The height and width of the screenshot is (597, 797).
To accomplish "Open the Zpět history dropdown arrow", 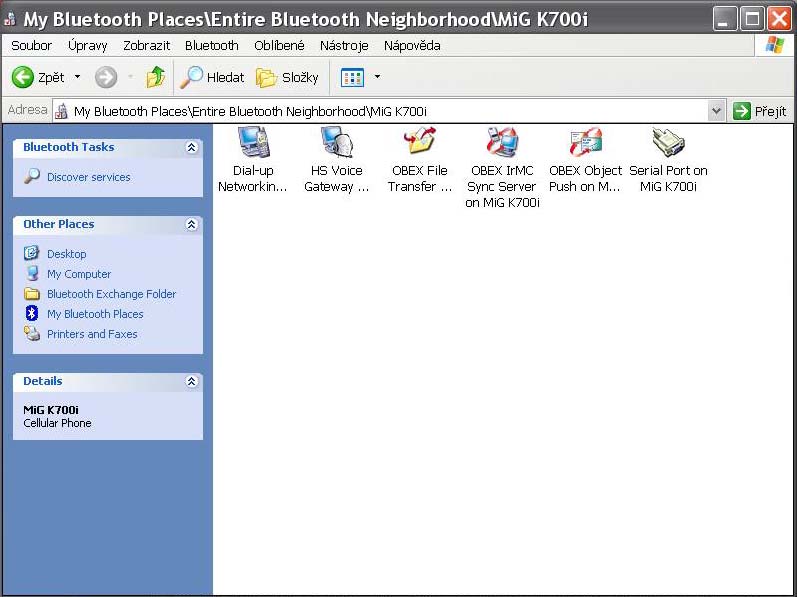I will tap(77, 77).
